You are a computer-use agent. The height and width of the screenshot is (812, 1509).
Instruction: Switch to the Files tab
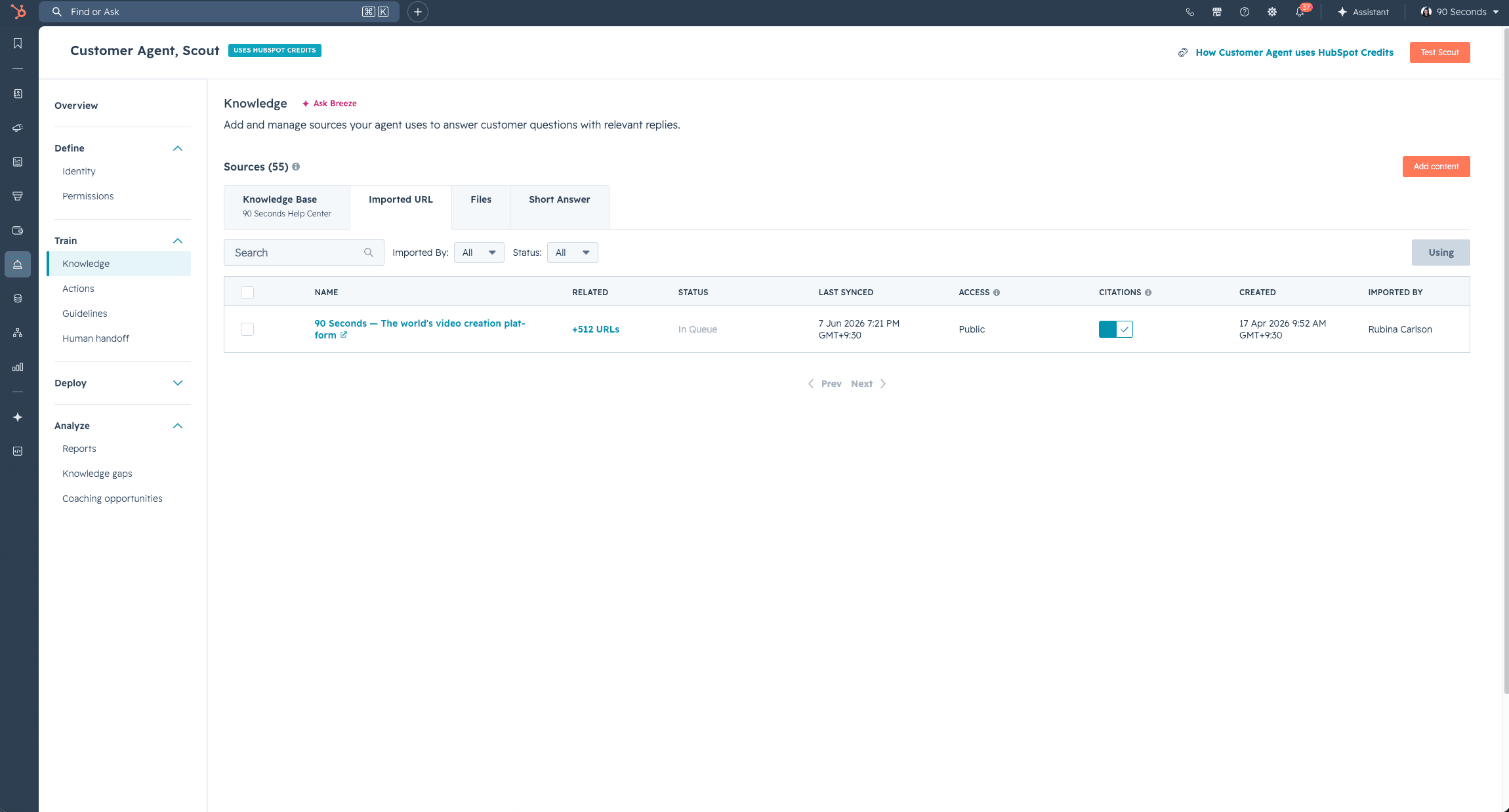point(481,207)
